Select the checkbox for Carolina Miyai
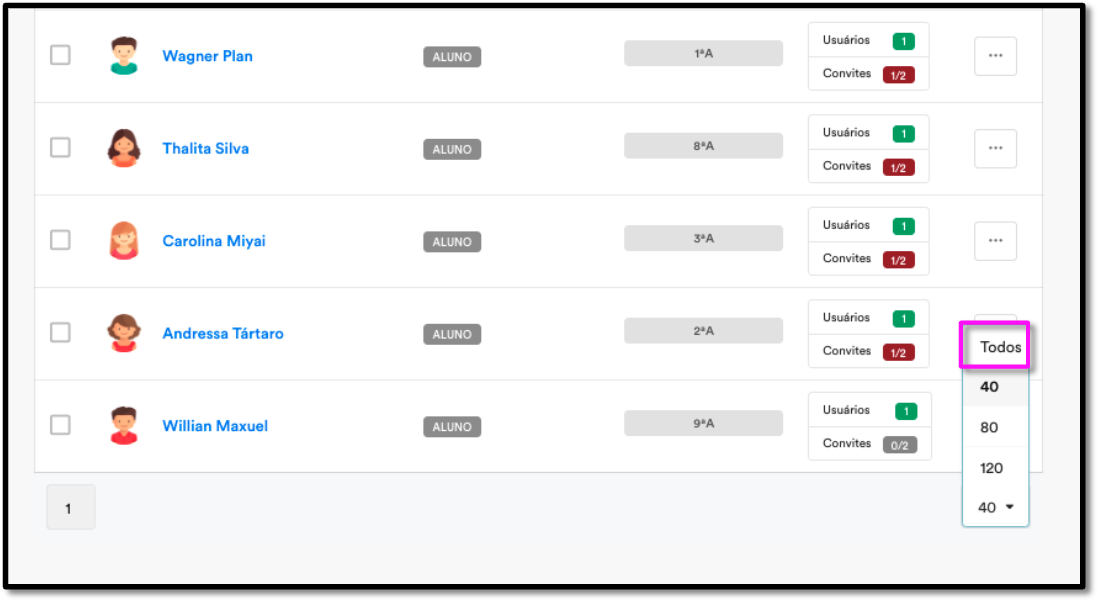1098x600 pixels. pyautogui.click(x=60, y=240)
